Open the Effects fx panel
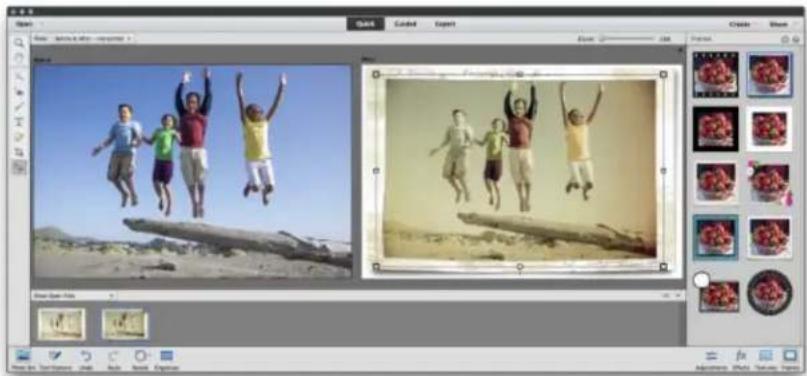The image size is (807, 376). [741, 360]
